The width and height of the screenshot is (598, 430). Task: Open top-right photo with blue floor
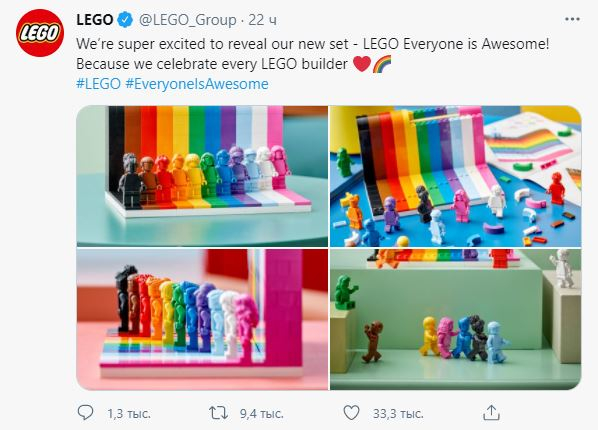click(455, 176)
